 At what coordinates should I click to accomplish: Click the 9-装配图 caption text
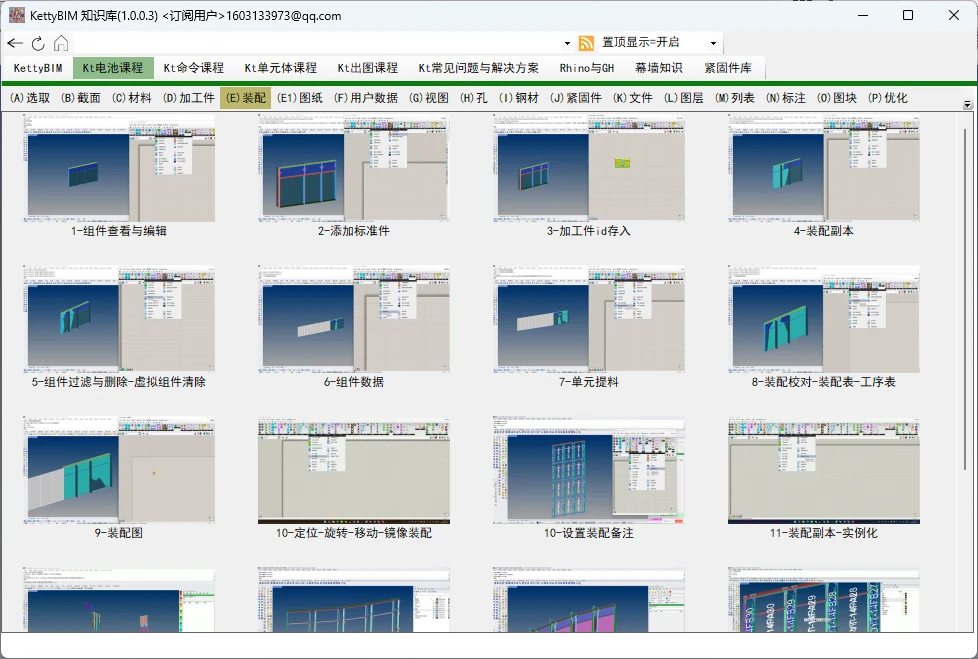(119, 532)
